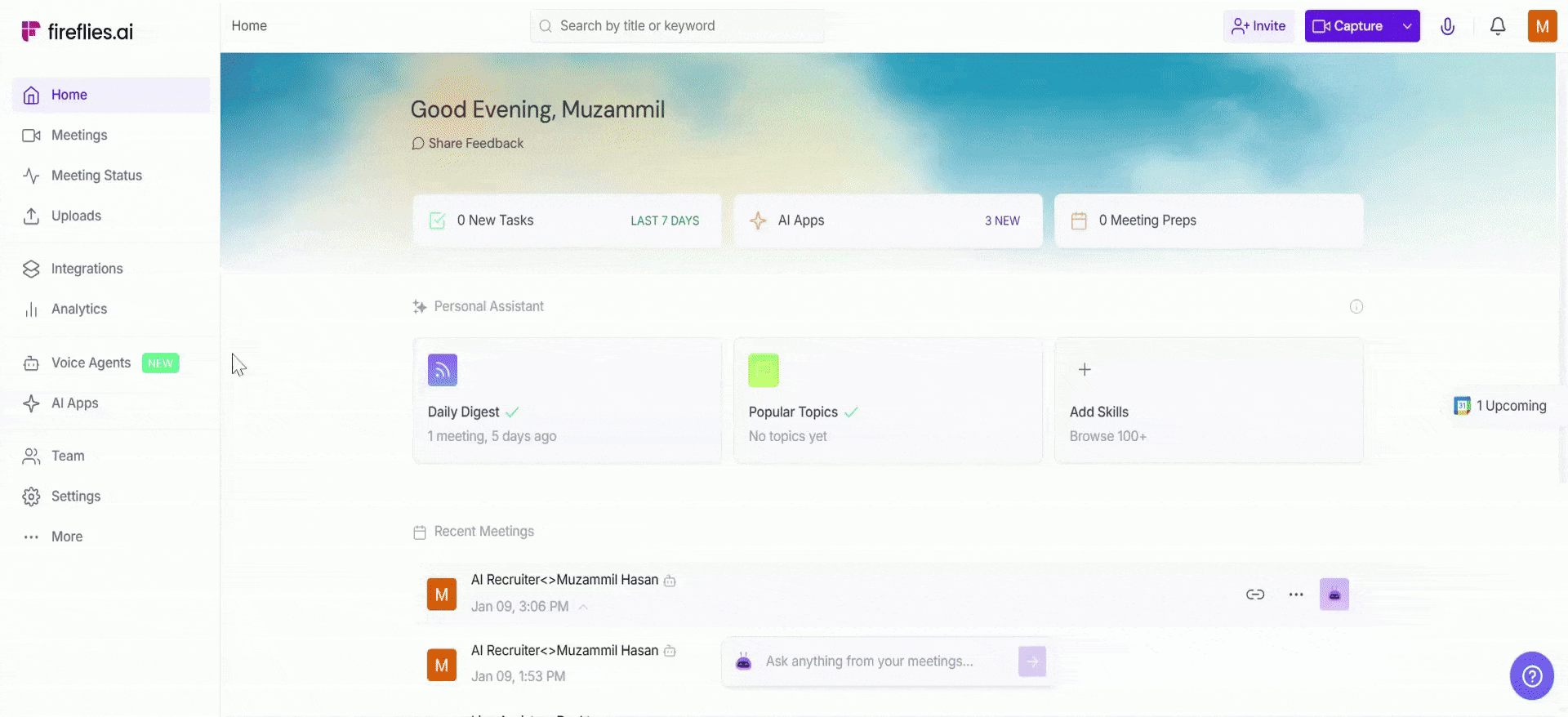Image resolution: width=1568 pixels, height=717 pixels.
Task: Open the Daily Digest skill card
Action: pos(567,400)
